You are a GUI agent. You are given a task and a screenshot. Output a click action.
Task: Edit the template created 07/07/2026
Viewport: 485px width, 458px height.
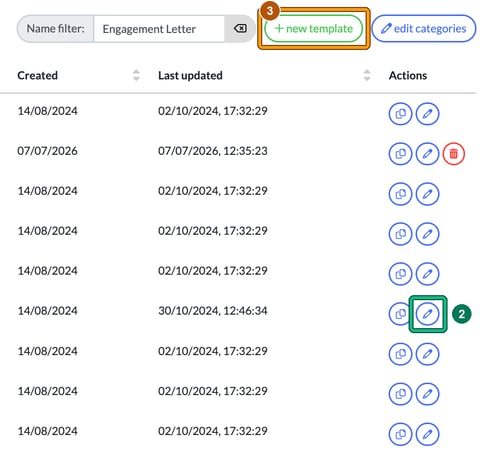[x=427, y=154]
